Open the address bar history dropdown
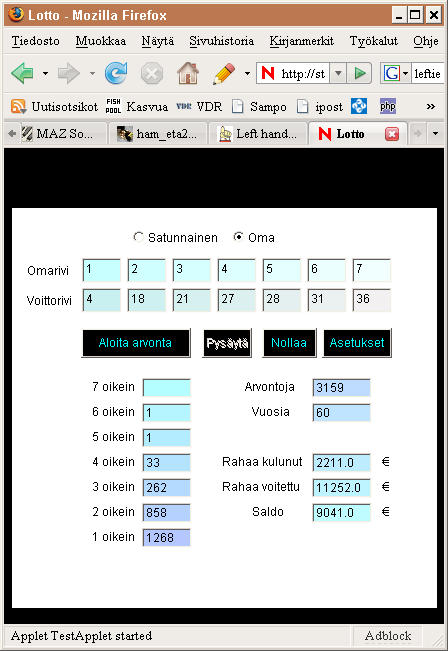The height and width of the screenshot is (651, 448). pyautogui.click(x=338, y=74)
